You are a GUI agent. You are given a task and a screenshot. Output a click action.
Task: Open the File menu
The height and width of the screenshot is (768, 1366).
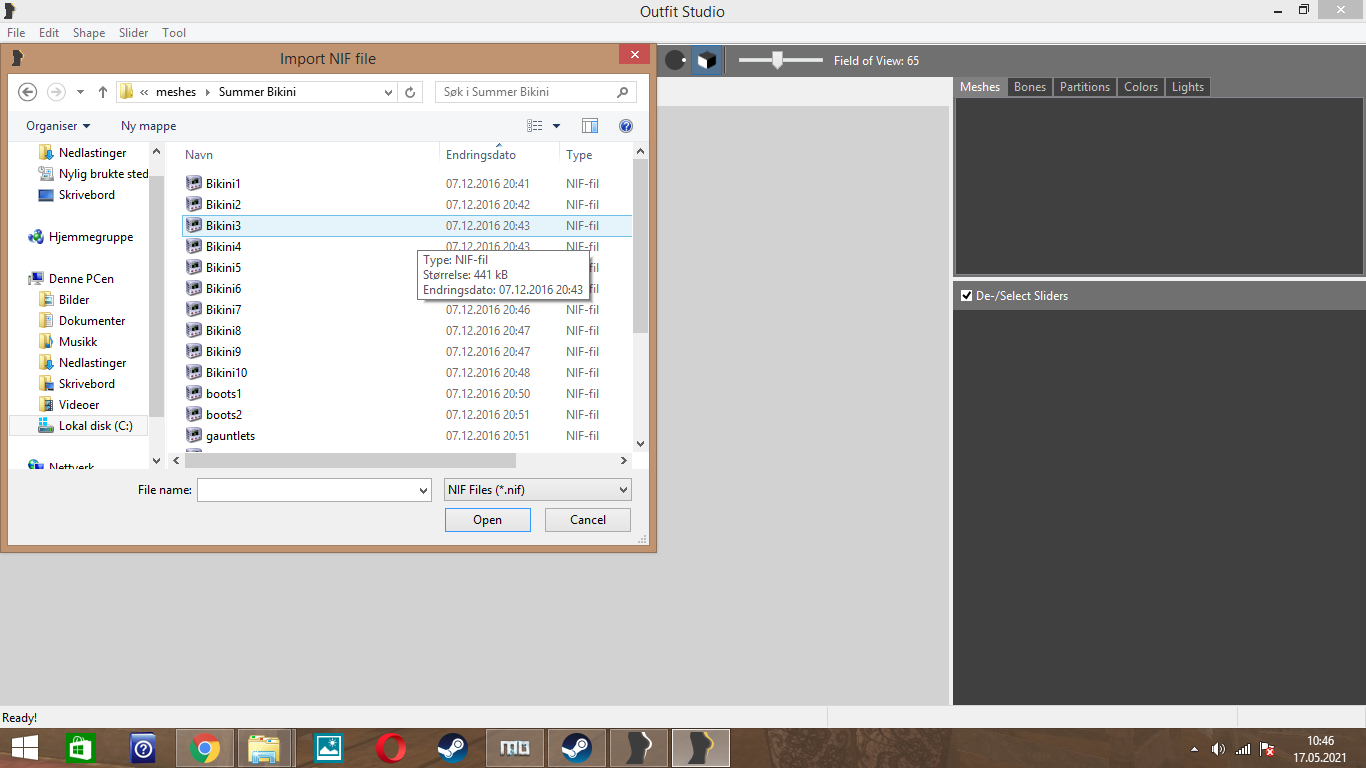pos(16,33)
